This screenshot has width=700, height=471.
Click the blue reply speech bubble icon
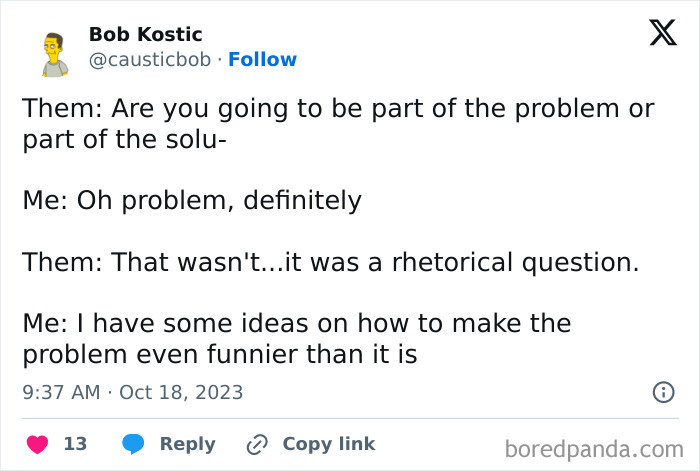(132, 443)
